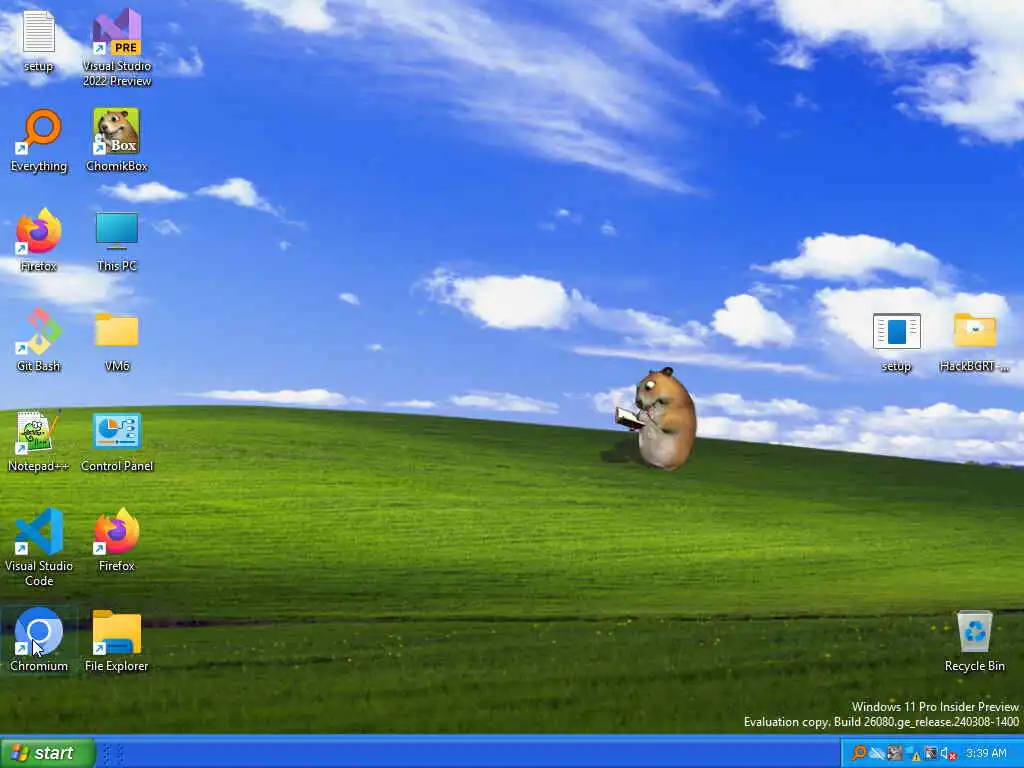Image resolution: width=1024 pixels, height=768 pixels.
Task: Open Control Panel
Action: pyautogui.click(x=116, y=440)
